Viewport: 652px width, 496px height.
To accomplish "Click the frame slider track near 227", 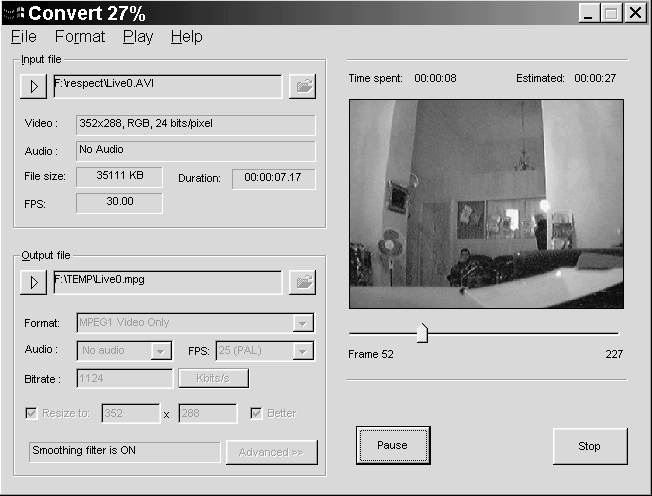I will (613, 333).
